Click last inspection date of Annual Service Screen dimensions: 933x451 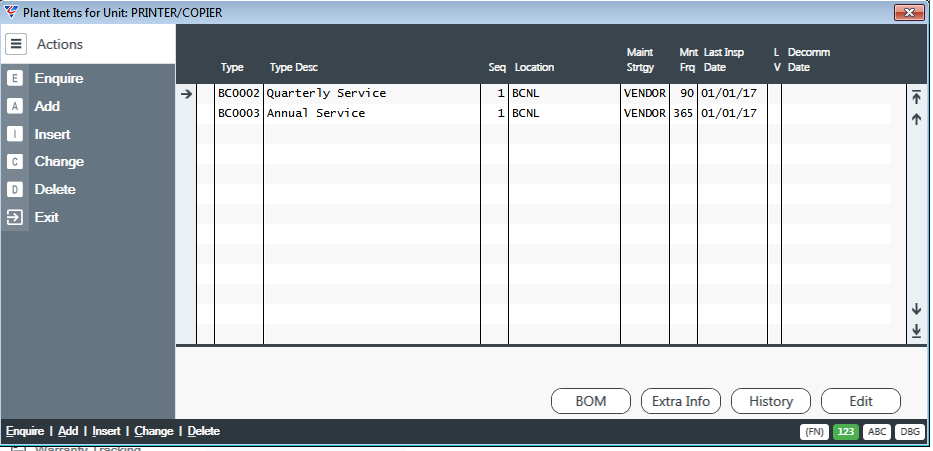click(729, 113)
